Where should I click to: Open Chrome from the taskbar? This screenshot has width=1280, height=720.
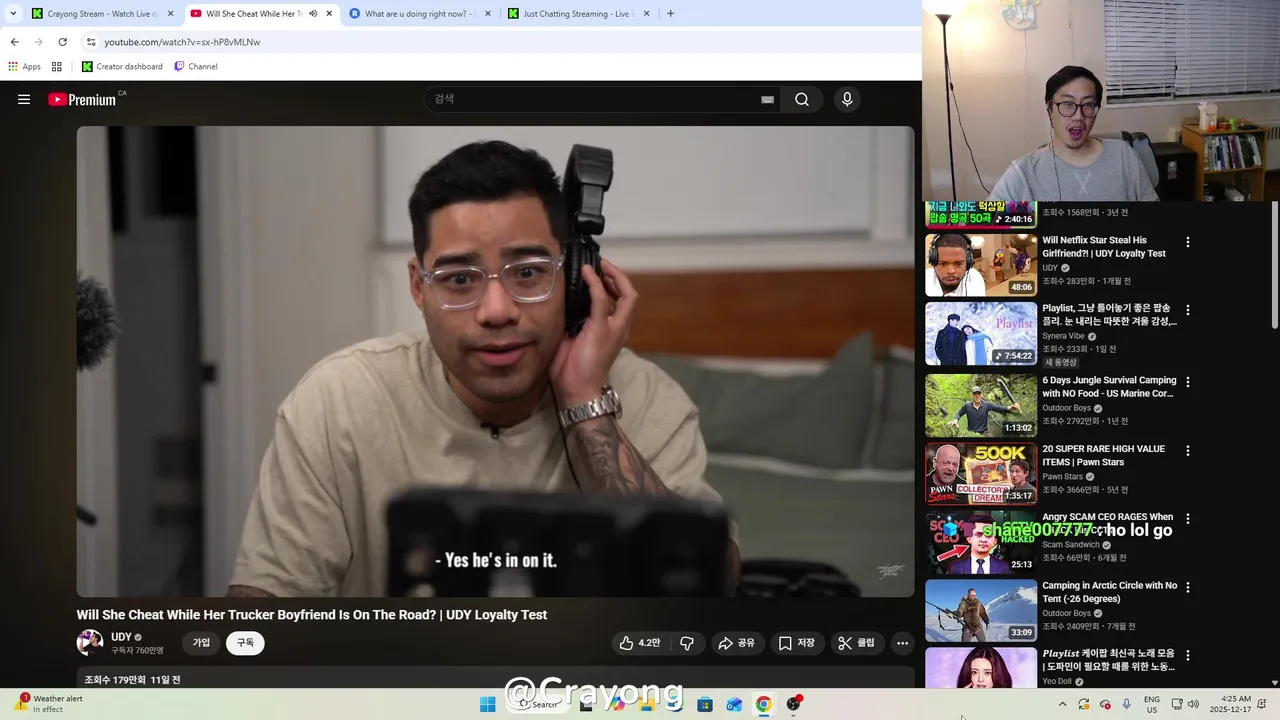click(763, 704)
